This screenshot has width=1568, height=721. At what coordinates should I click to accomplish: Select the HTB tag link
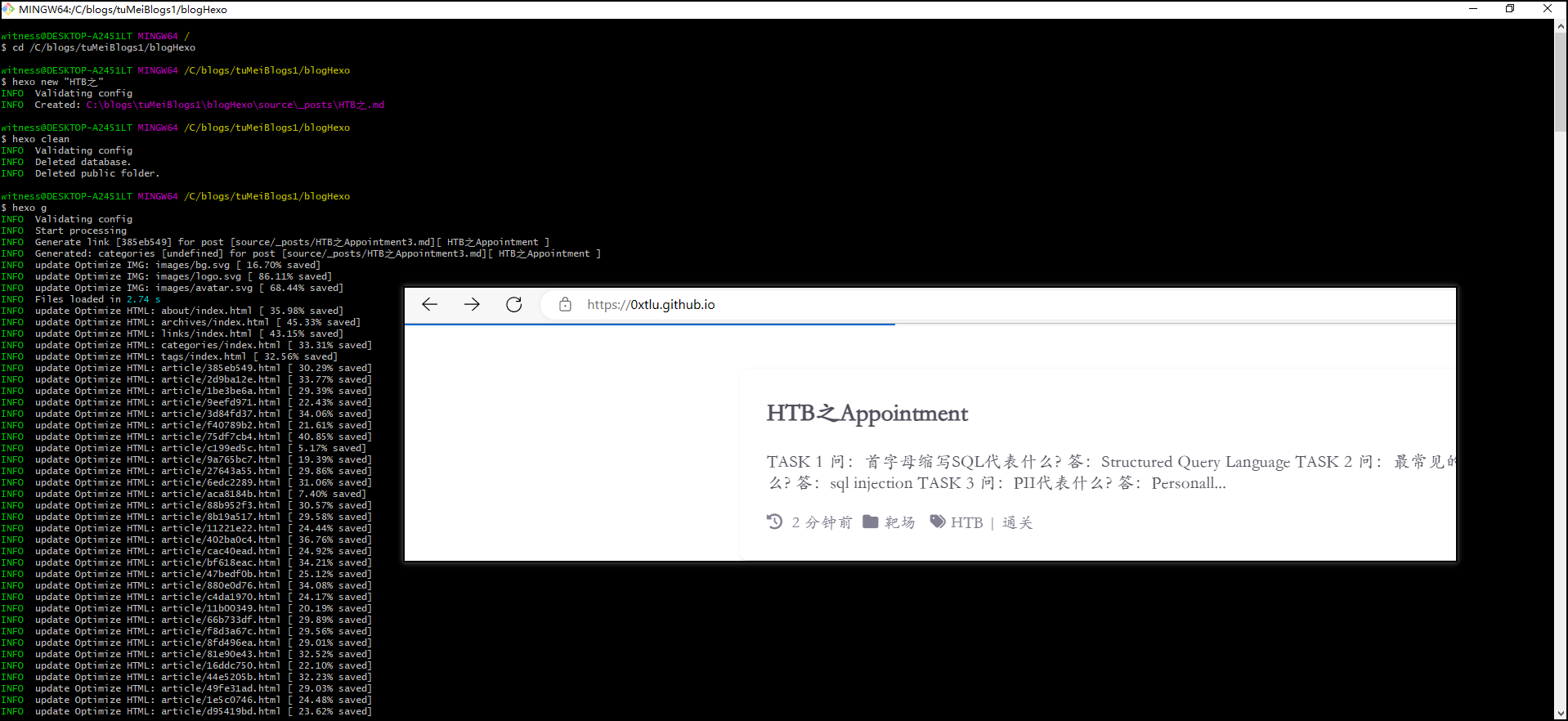coord(966,522)
